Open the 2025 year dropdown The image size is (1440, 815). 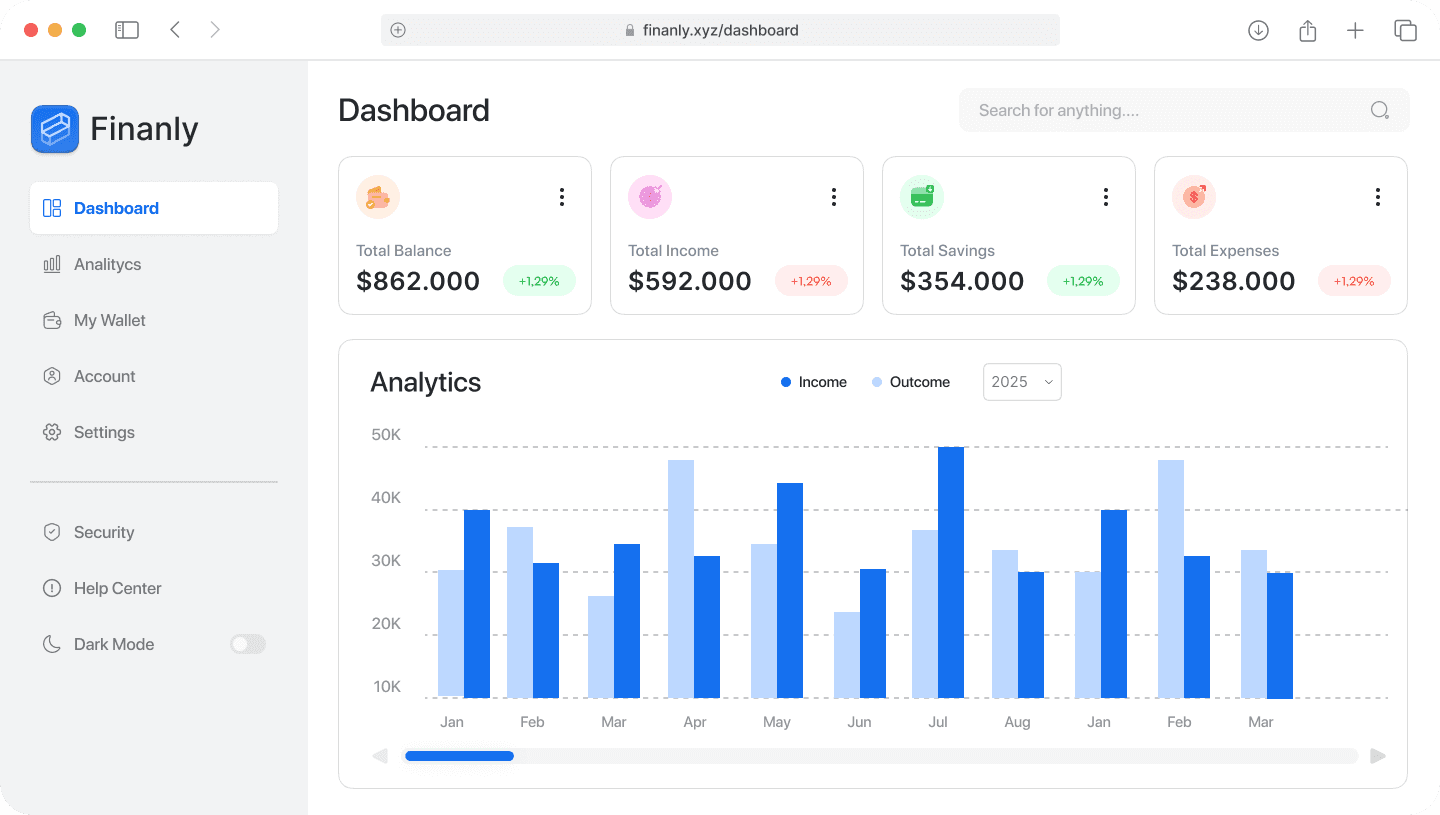tap(1021, 382)
